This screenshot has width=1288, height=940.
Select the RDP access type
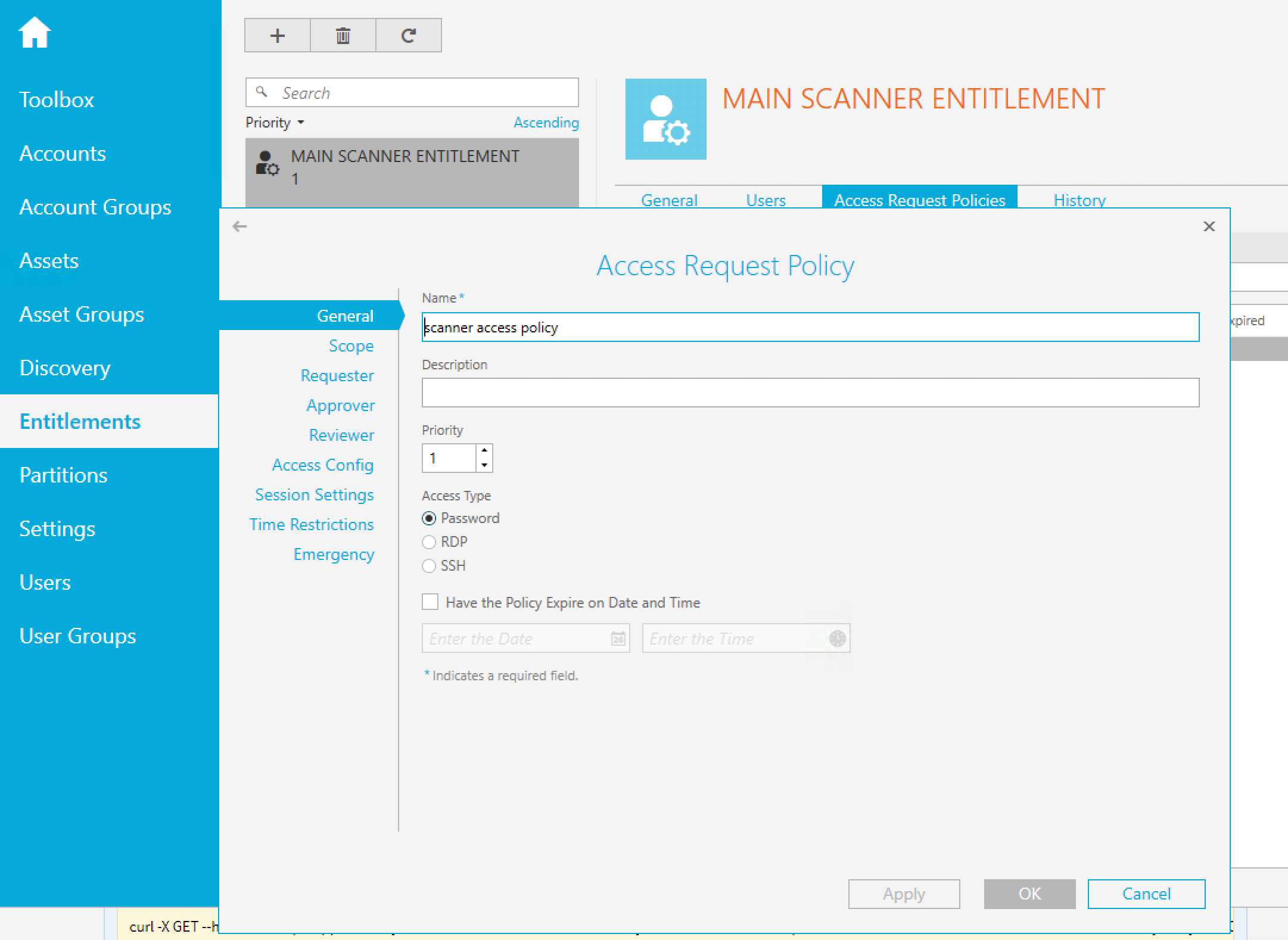pos(429,542)
